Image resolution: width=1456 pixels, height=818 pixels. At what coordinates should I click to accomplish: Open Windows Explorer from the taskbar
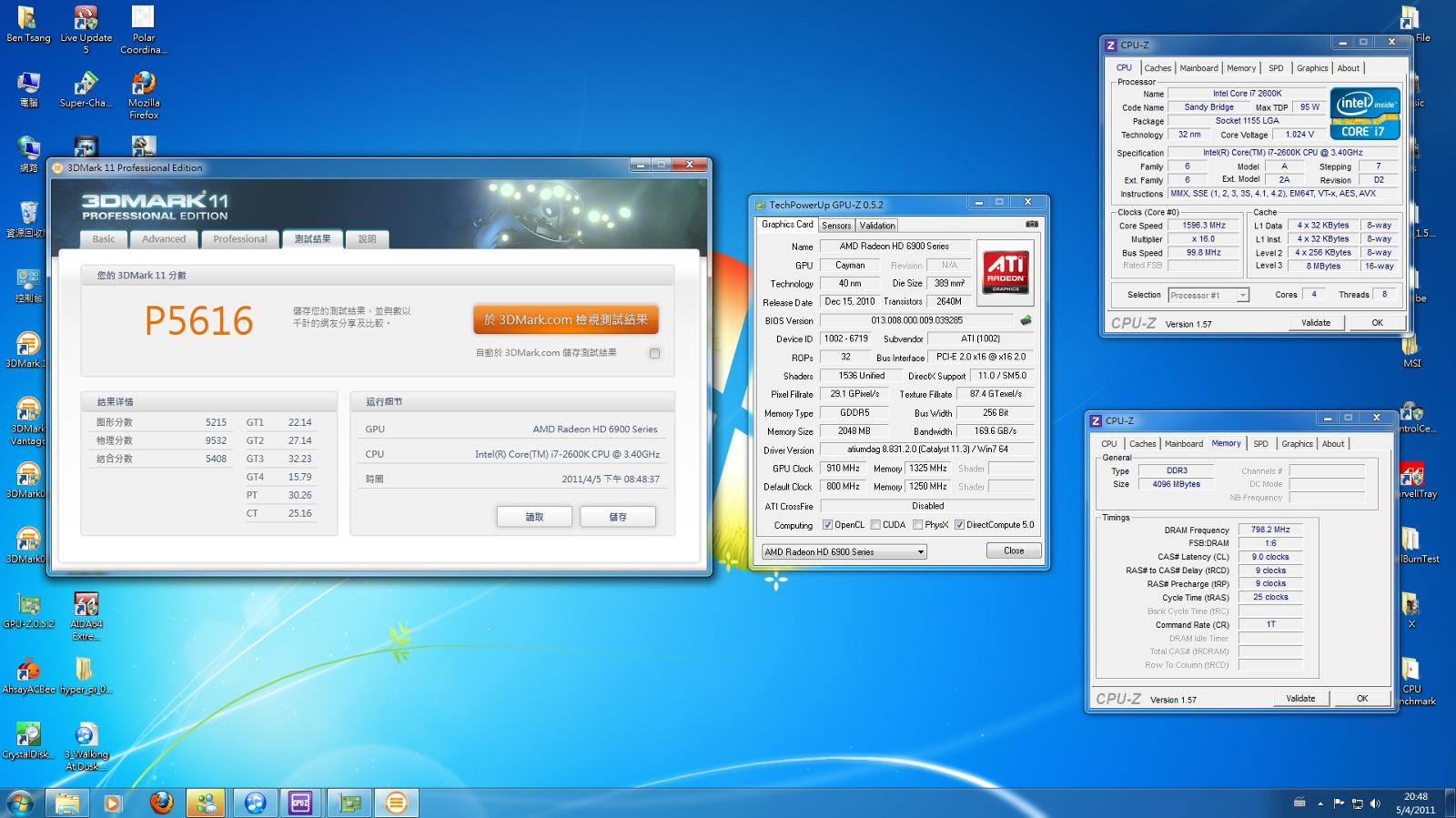(66, 803)
